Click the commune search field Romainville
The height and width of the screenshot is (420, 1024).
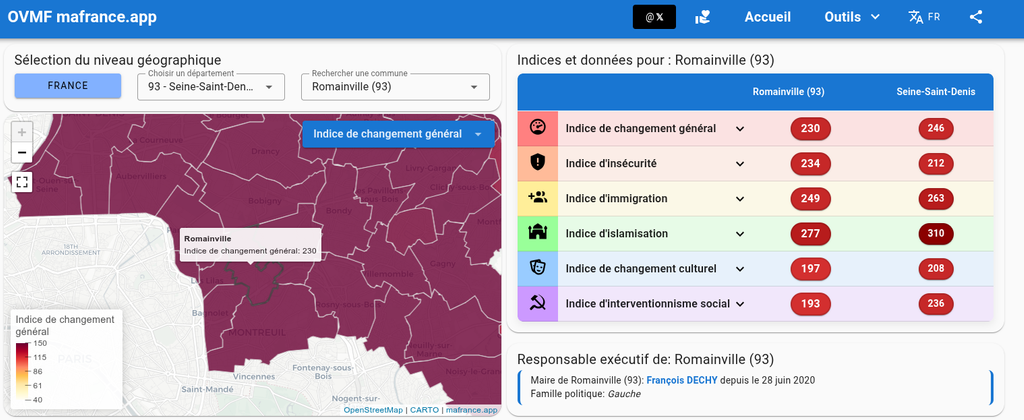coord(395,87)
